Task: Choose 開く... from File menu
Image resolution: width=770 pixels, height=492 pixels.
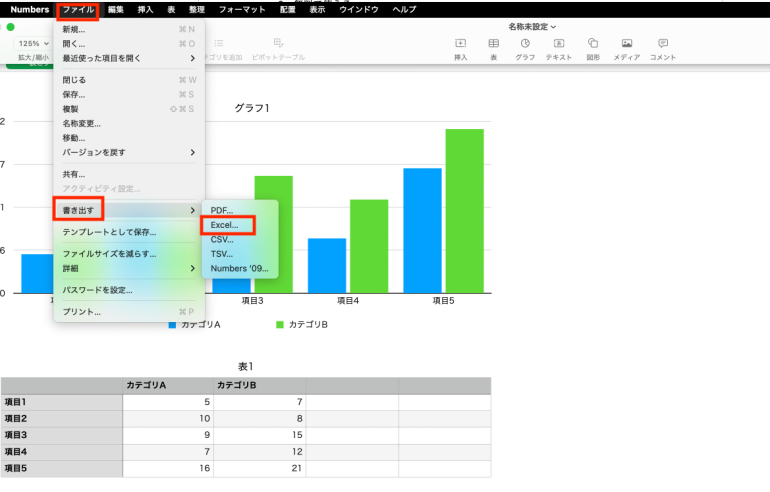Action: [129, 44]
